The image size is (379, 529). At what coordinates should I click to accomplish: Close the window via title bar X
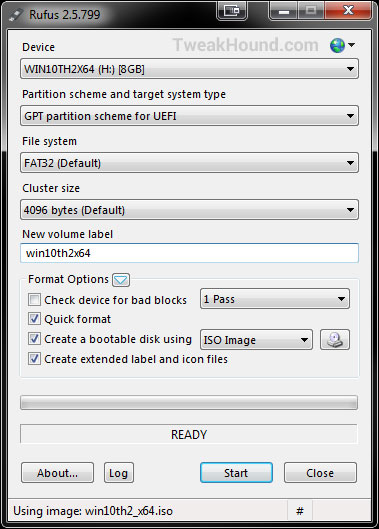click(348, 11)
